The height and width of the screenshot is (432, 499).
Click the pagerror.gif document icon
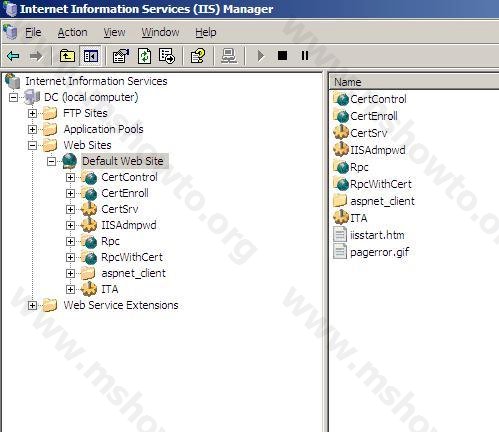[340, 251]
